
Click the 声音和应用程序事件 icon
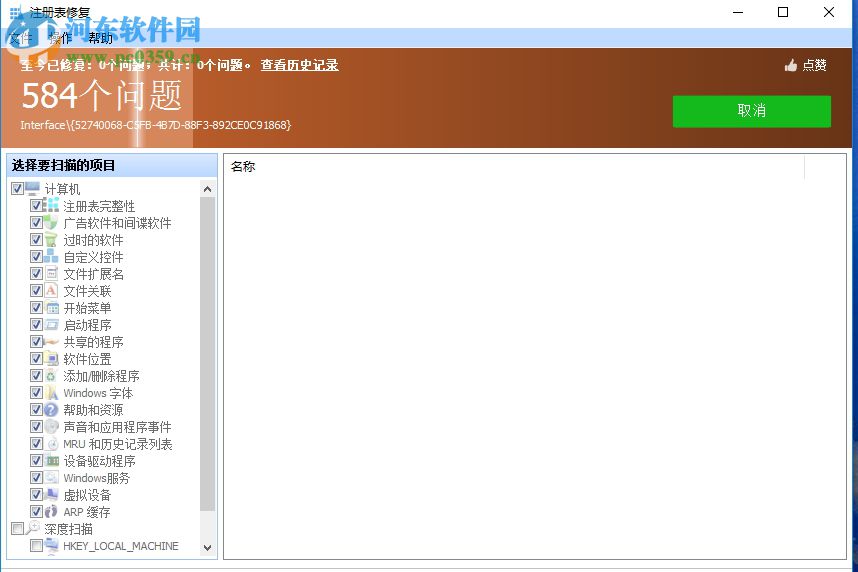51,427
